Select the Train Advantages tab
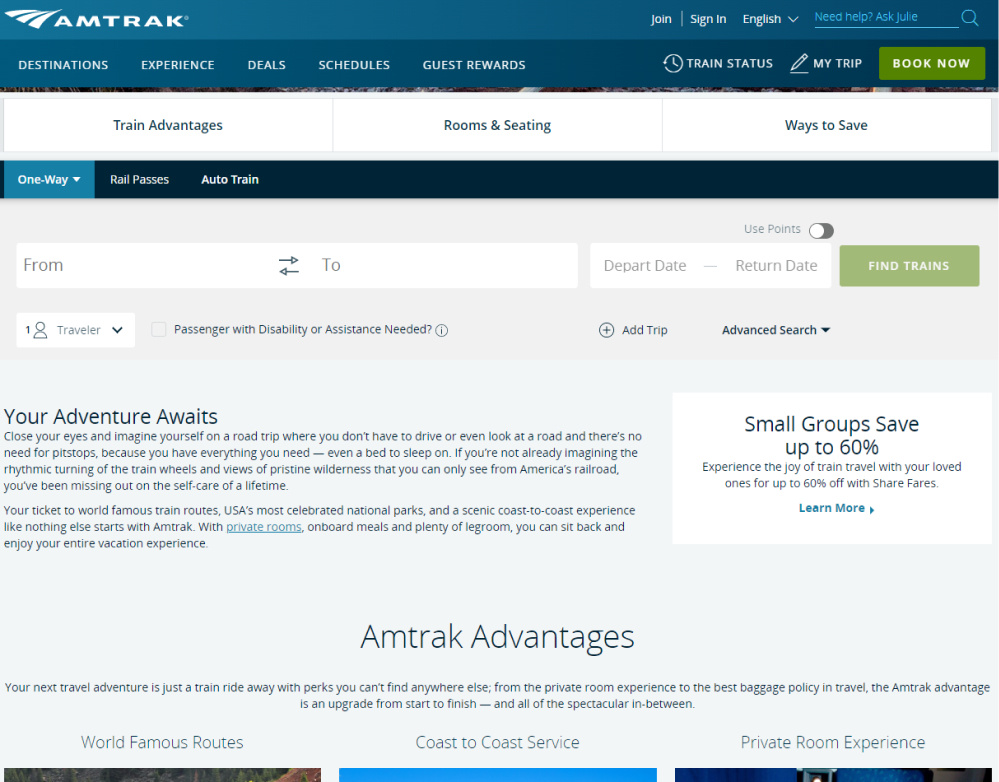Screen dimensions: 999x782 click(168, 125)
